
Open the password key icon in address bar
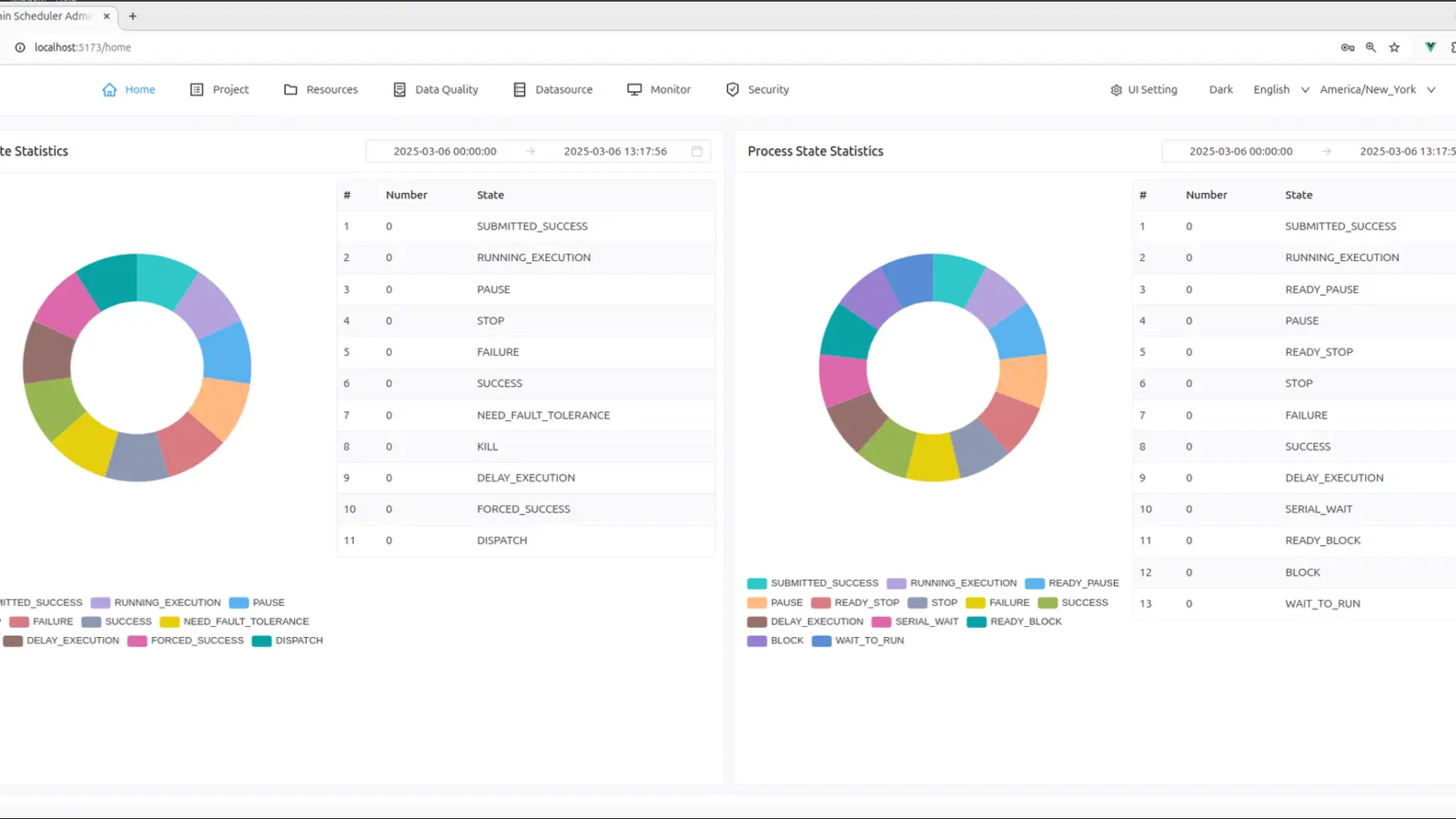point(1348,47)
